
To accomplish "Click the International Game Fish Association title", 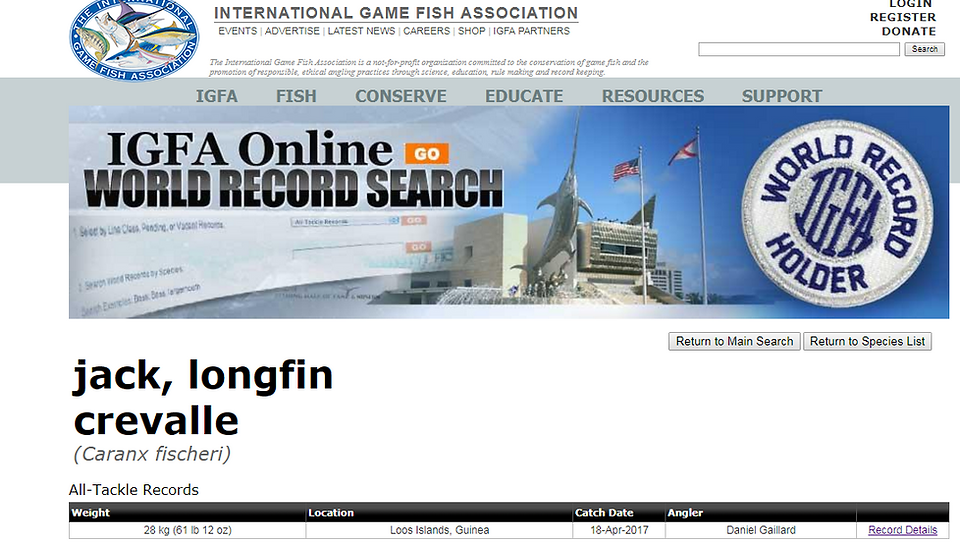I will [x=396, y=13].
